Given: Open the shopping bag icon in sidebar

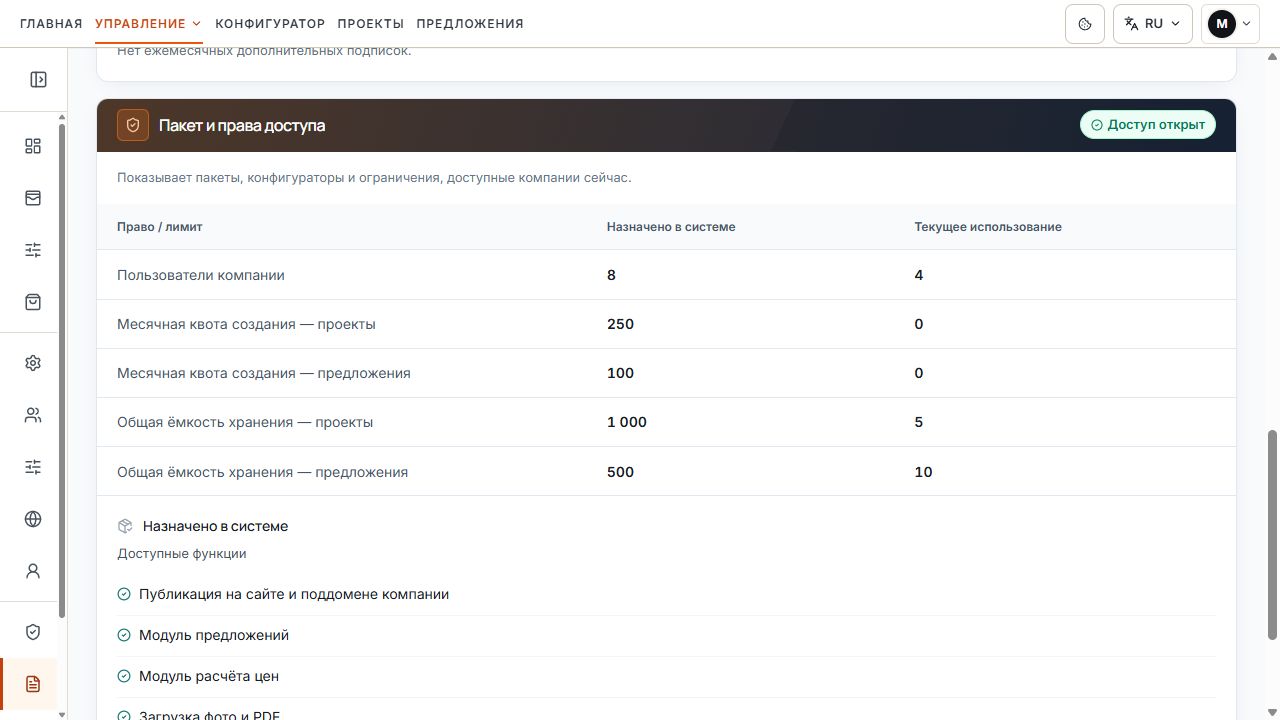Looking at the screenshot, I should [33, 302].
